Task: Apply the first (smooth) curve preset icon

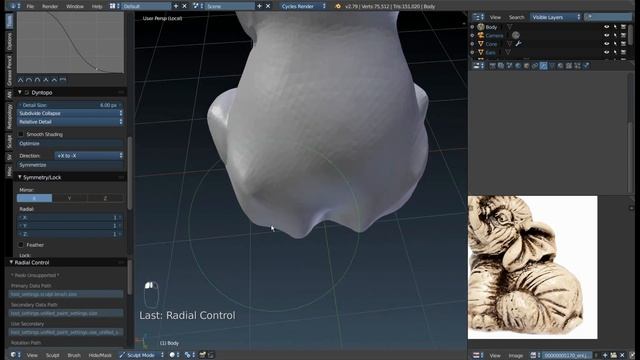Action: [20, 80]
